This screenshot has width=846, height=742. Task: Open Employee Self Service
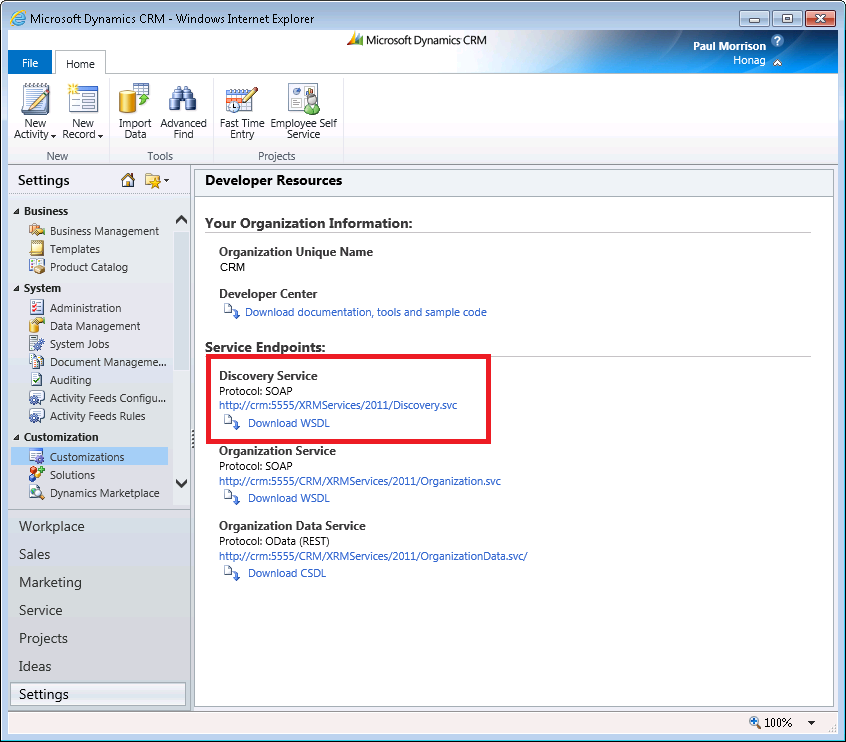point(303,112)
